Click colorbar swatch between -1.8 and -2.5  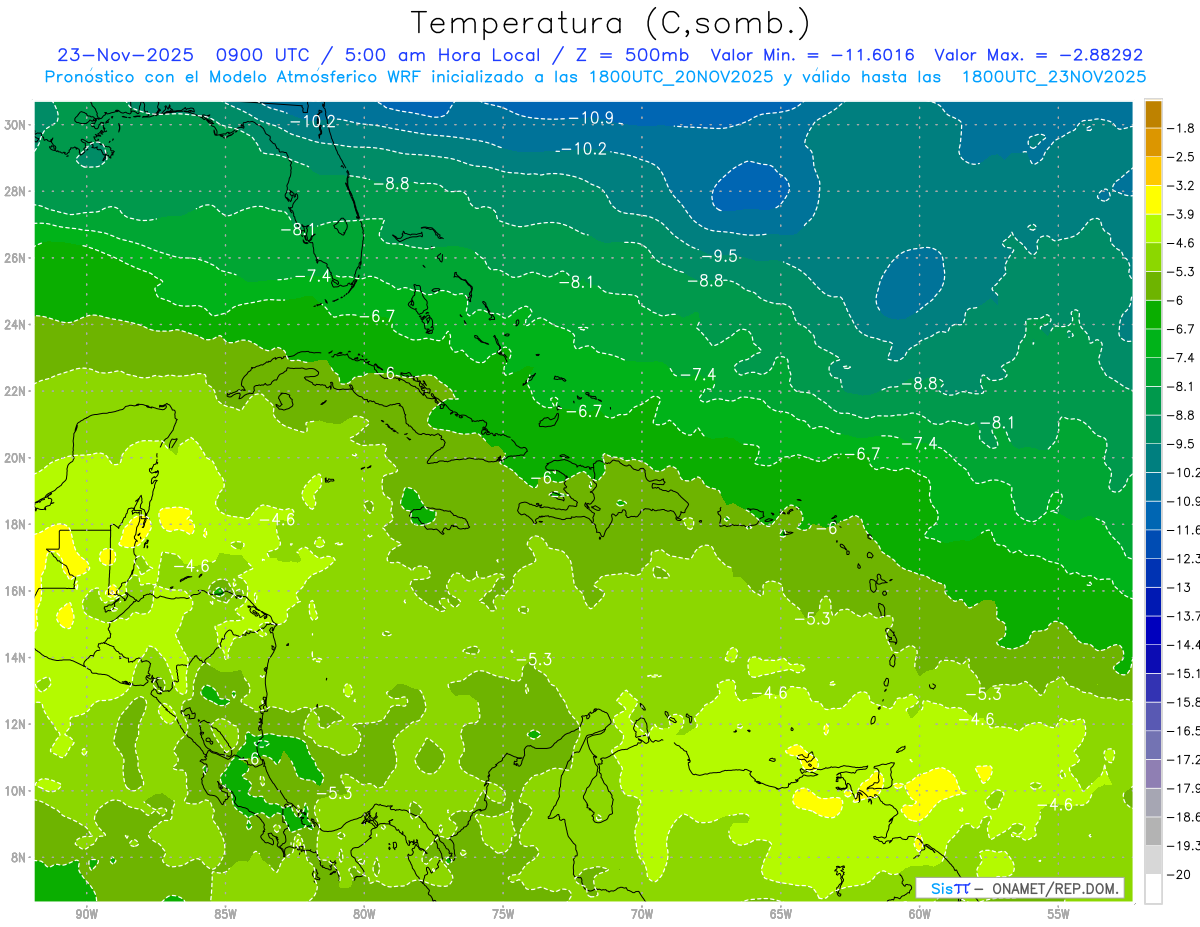pos(1153,143)
